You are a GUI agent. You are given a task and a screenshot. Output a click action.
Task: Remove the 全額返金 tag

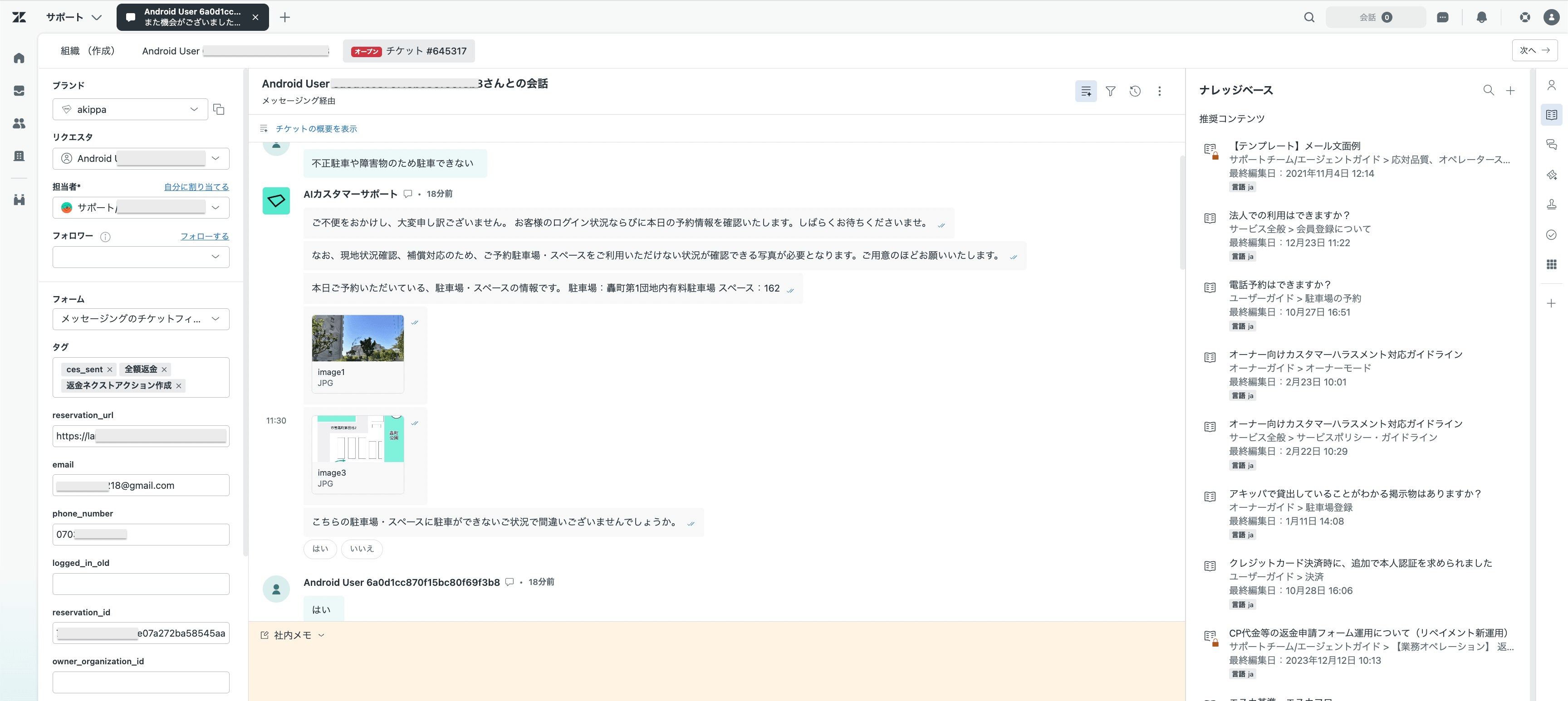[164, 370]
